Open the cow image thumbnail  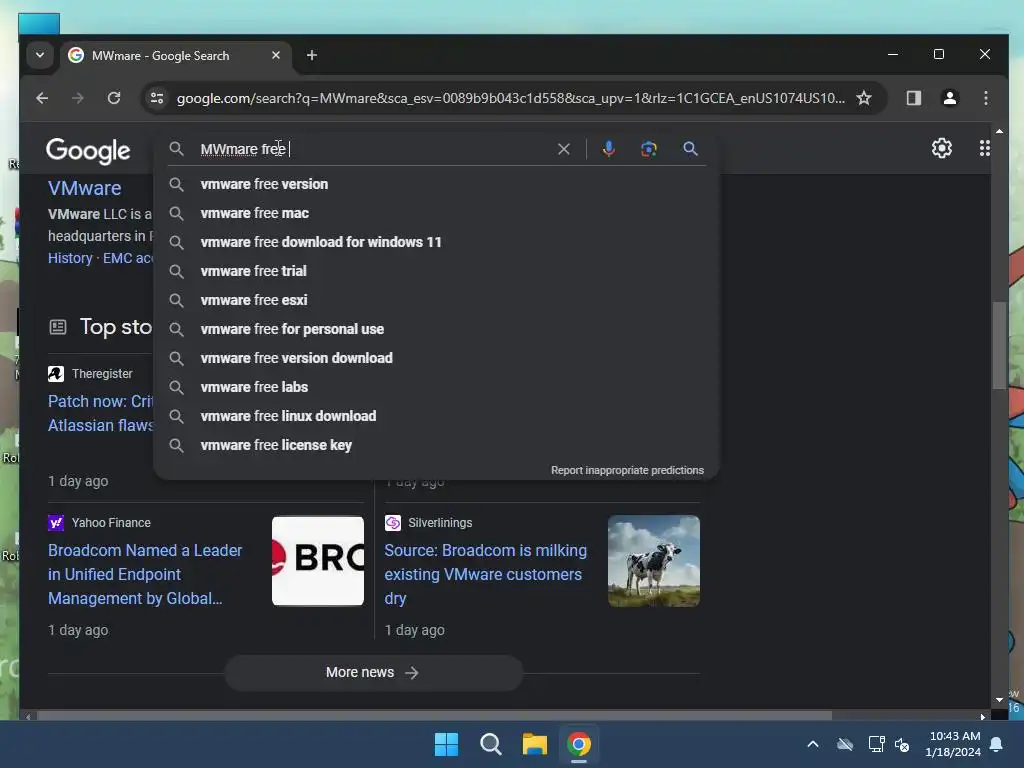point(654,561)
